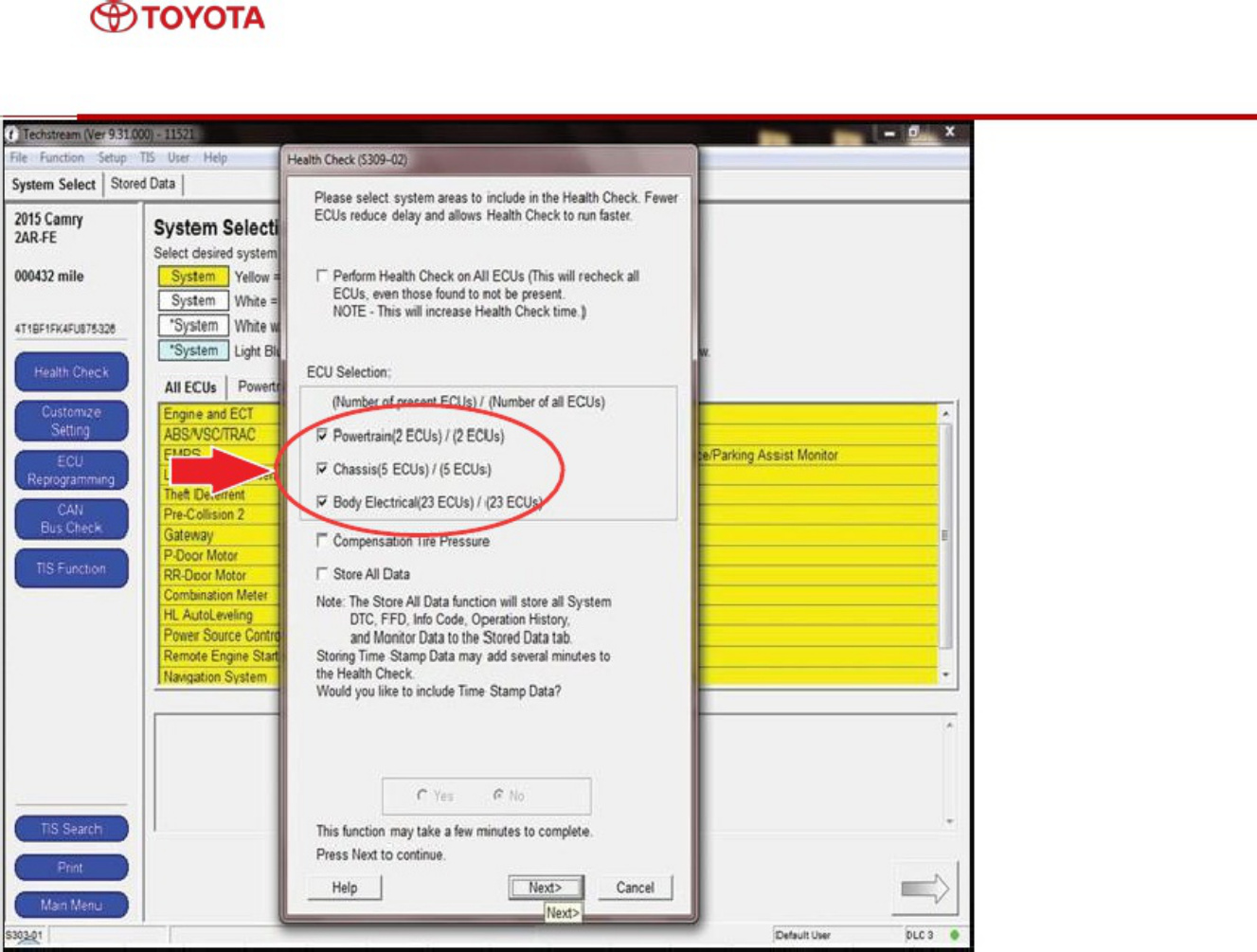
Task: Open the Function menu
Action: point(62,158)
